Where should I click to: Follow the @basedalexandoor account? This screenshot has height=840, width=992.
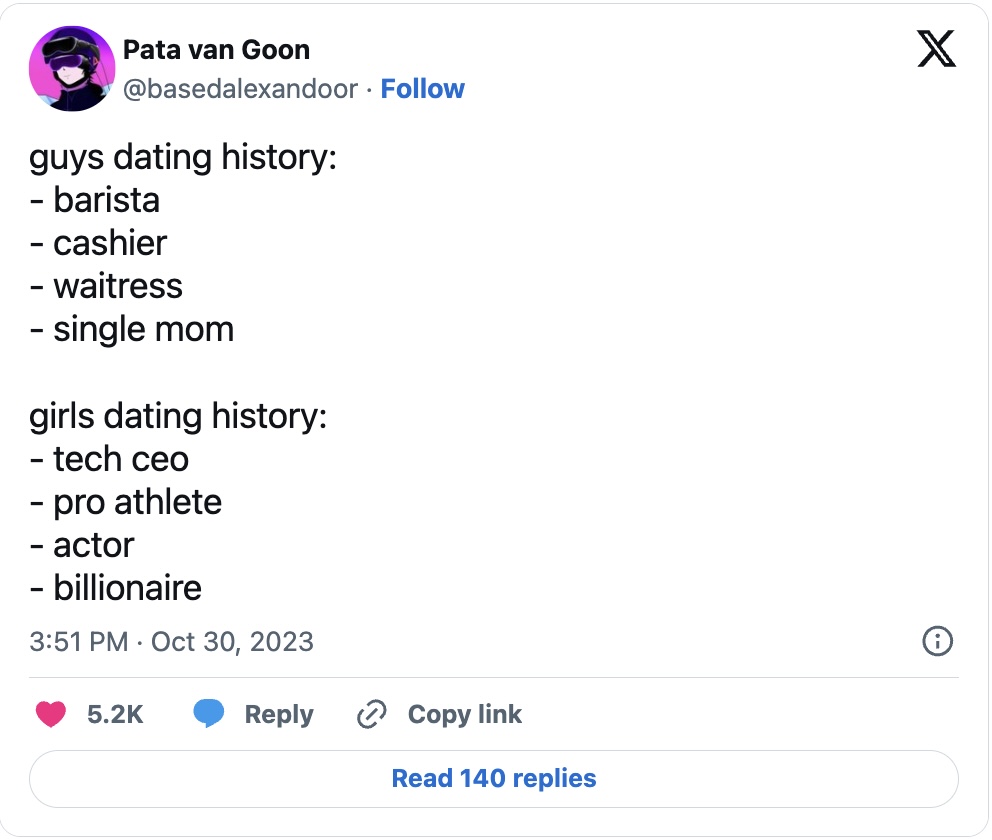coord(423,89)
